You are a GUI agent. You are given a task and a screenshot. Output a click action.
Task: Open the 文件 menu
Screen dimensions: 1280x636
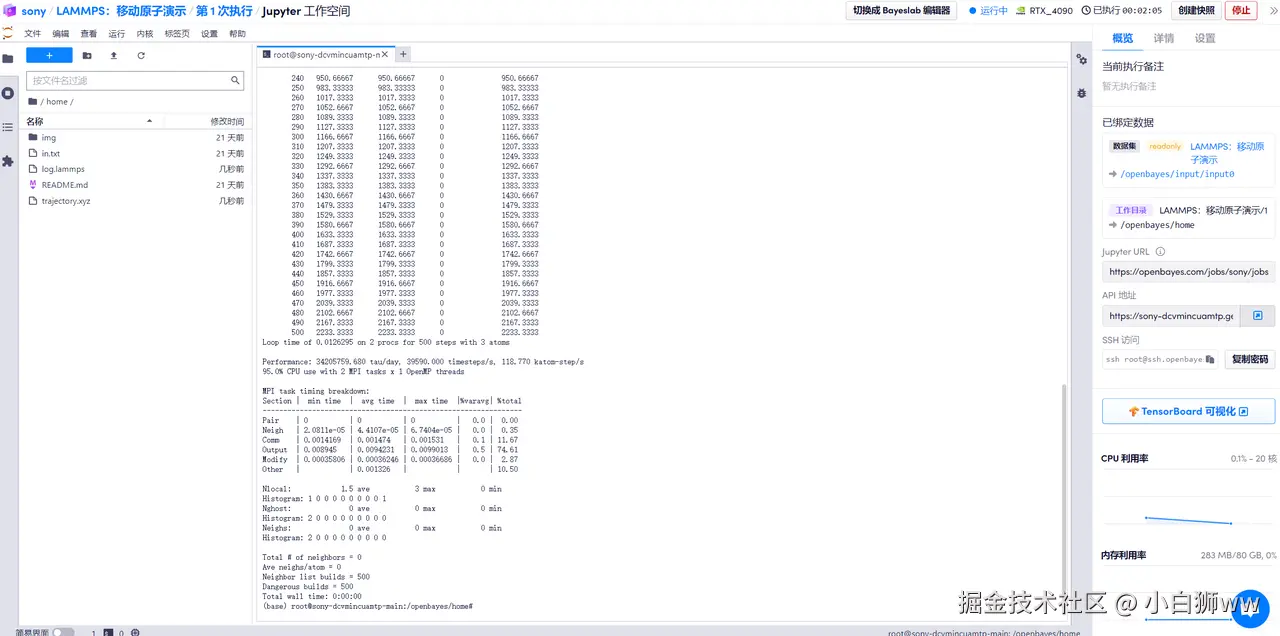click(x=33, y=33)
